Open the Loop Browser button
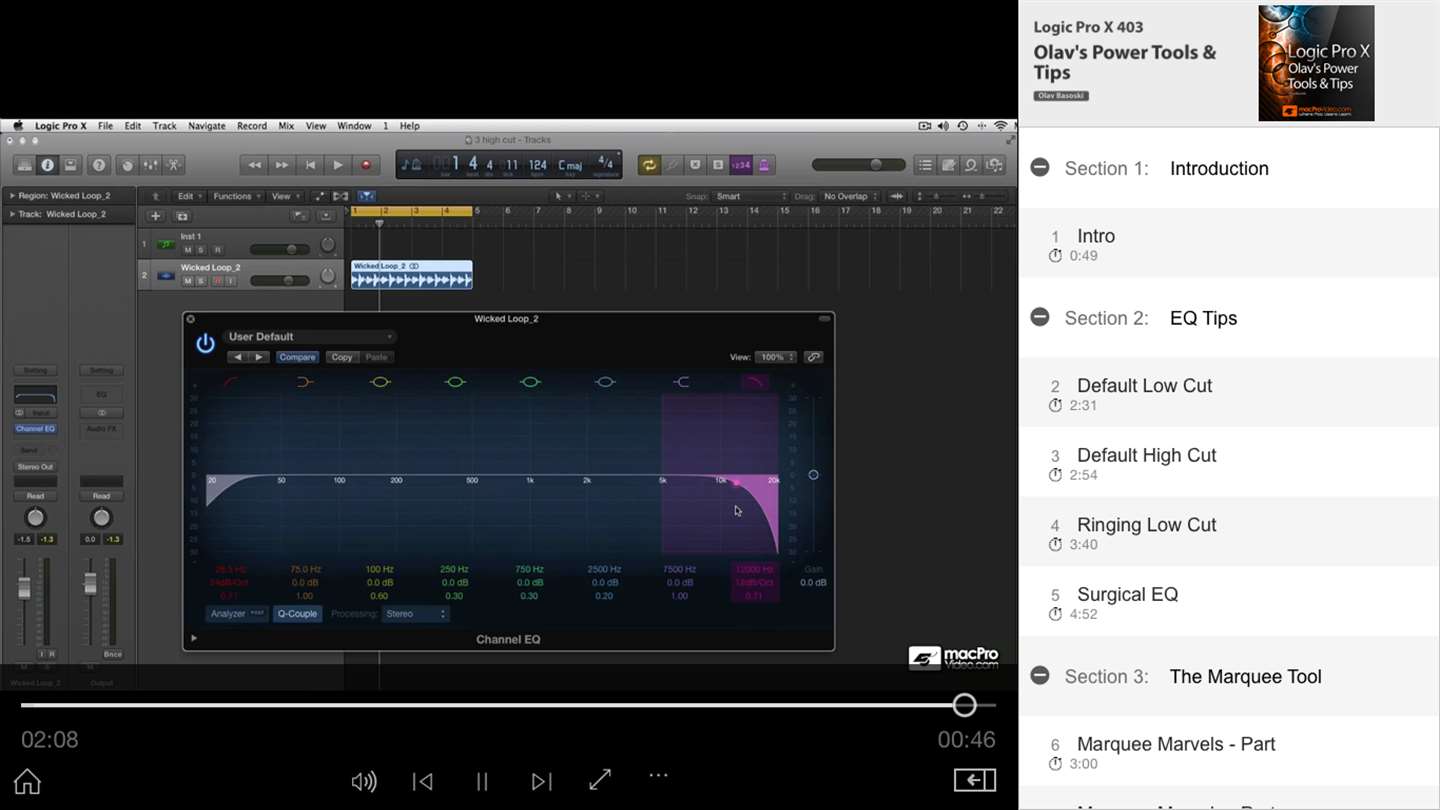 click(x=971, y=165)
